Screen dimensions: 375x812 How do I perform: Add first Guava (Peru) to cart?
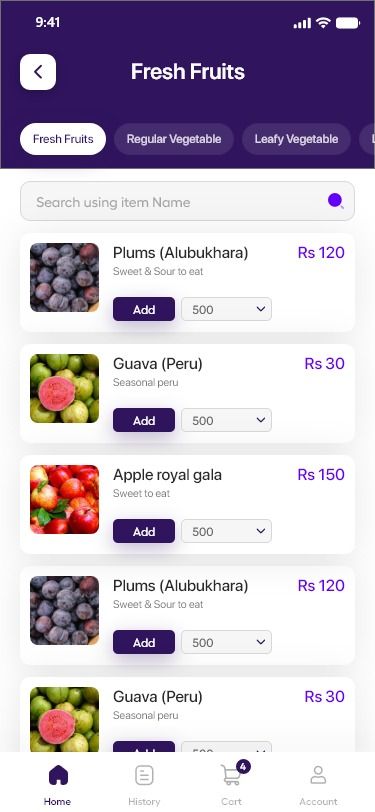tap(144, 420)
